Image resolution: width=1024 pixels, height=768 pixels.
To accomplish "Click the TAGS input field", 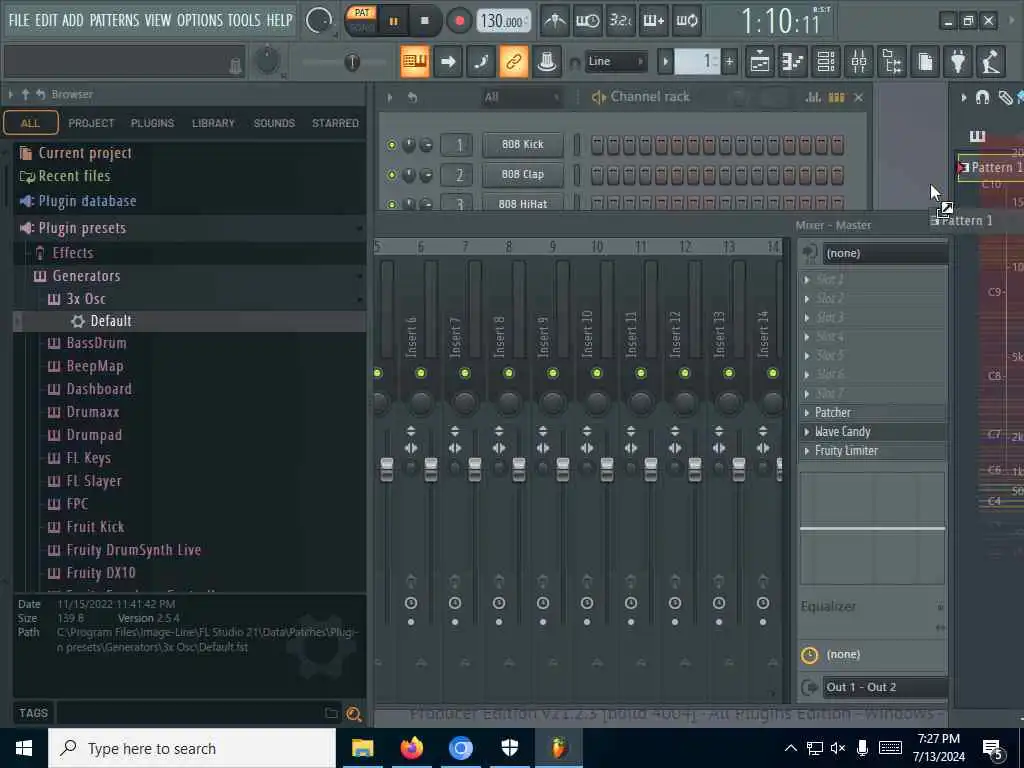I will coord(190,713).
